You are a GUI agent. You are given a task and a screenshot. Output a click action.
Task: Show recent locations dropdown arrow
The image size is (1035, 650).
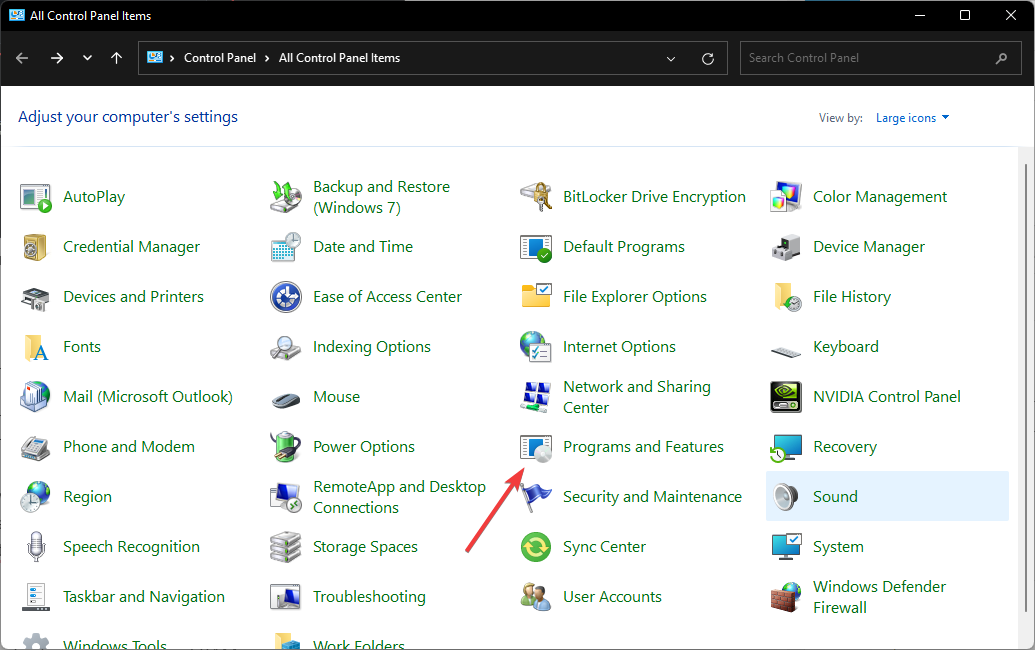tap(87, 58)
